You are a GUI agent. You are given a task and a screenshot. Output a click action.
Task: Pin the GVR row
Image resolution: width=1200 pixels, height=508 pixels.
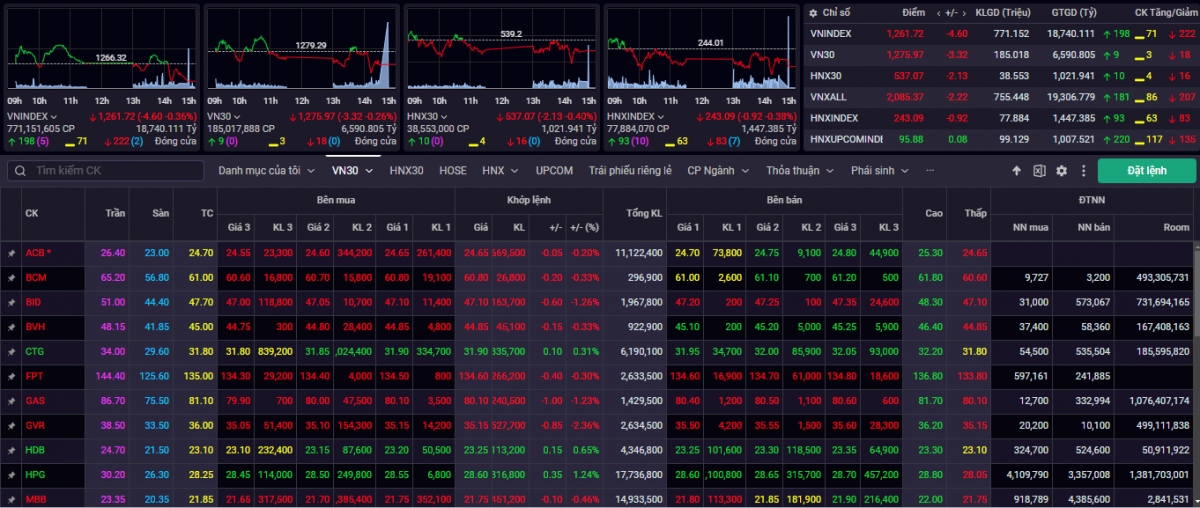11,425
